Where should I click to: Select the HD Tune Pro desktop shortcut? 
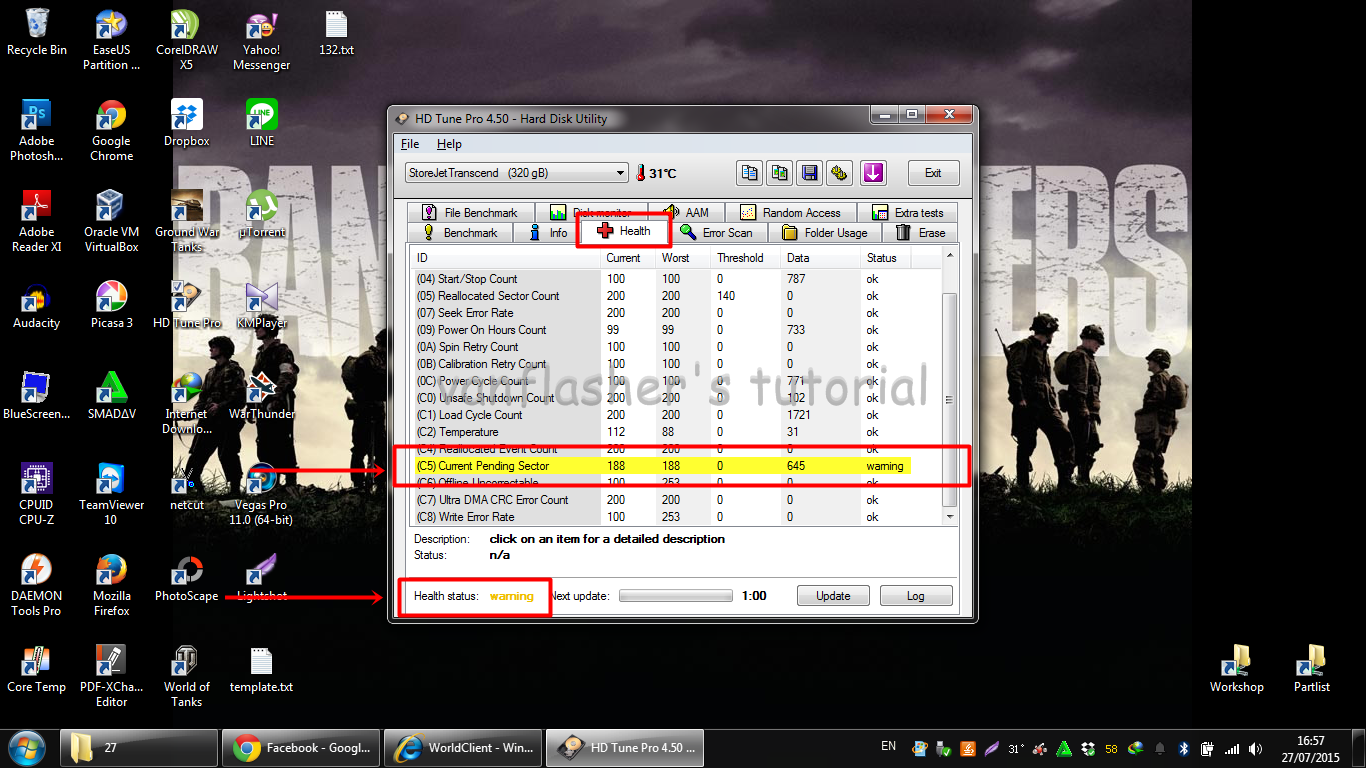point(186,306)
